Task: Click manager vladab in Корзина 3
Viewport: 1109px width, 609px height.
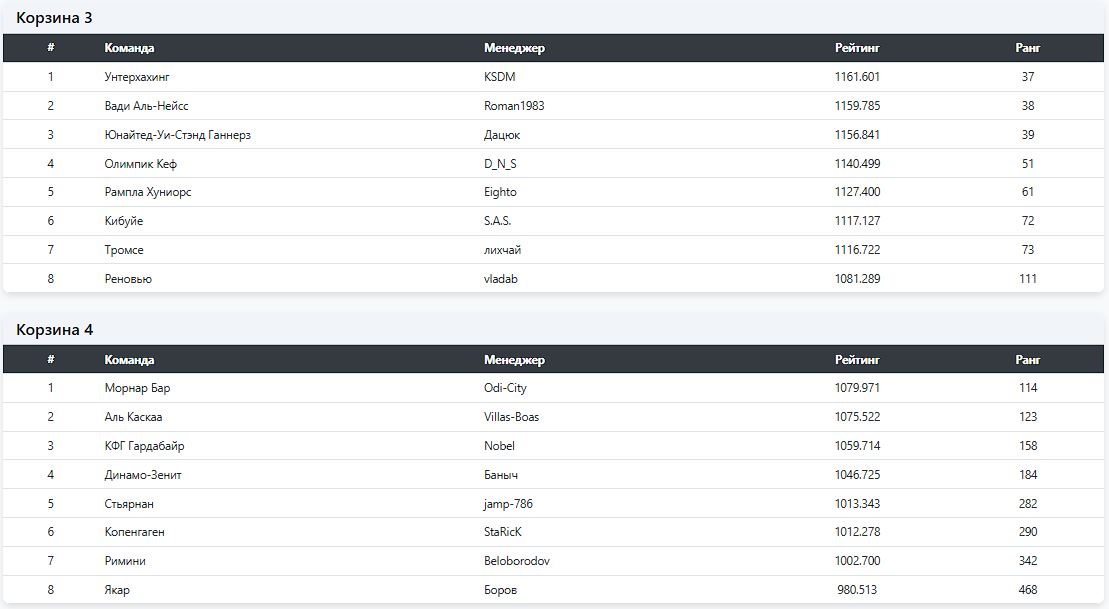Action: pos(501,279)
